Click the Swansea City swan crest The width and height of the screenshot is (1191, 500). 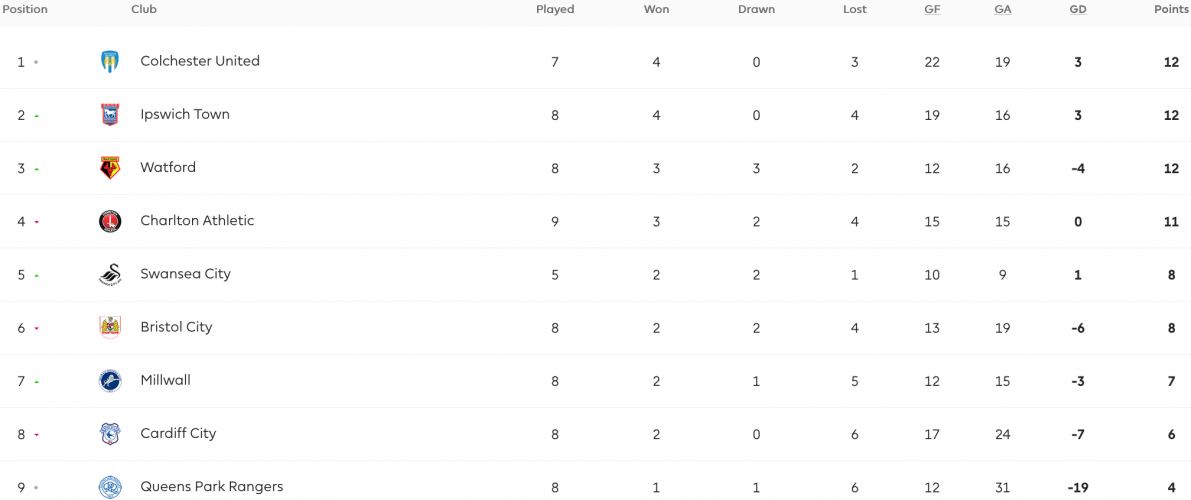110,274
